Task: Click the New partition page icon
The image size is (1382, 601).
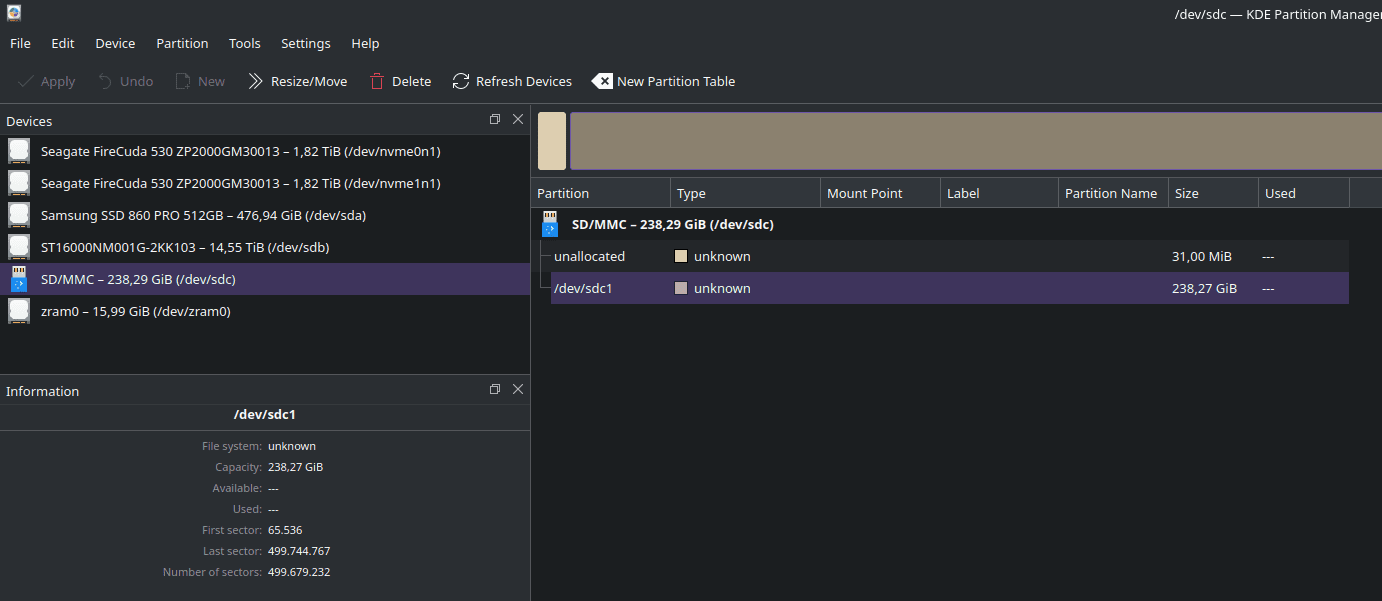Action: pyautogui.click(x=183, y=81)
